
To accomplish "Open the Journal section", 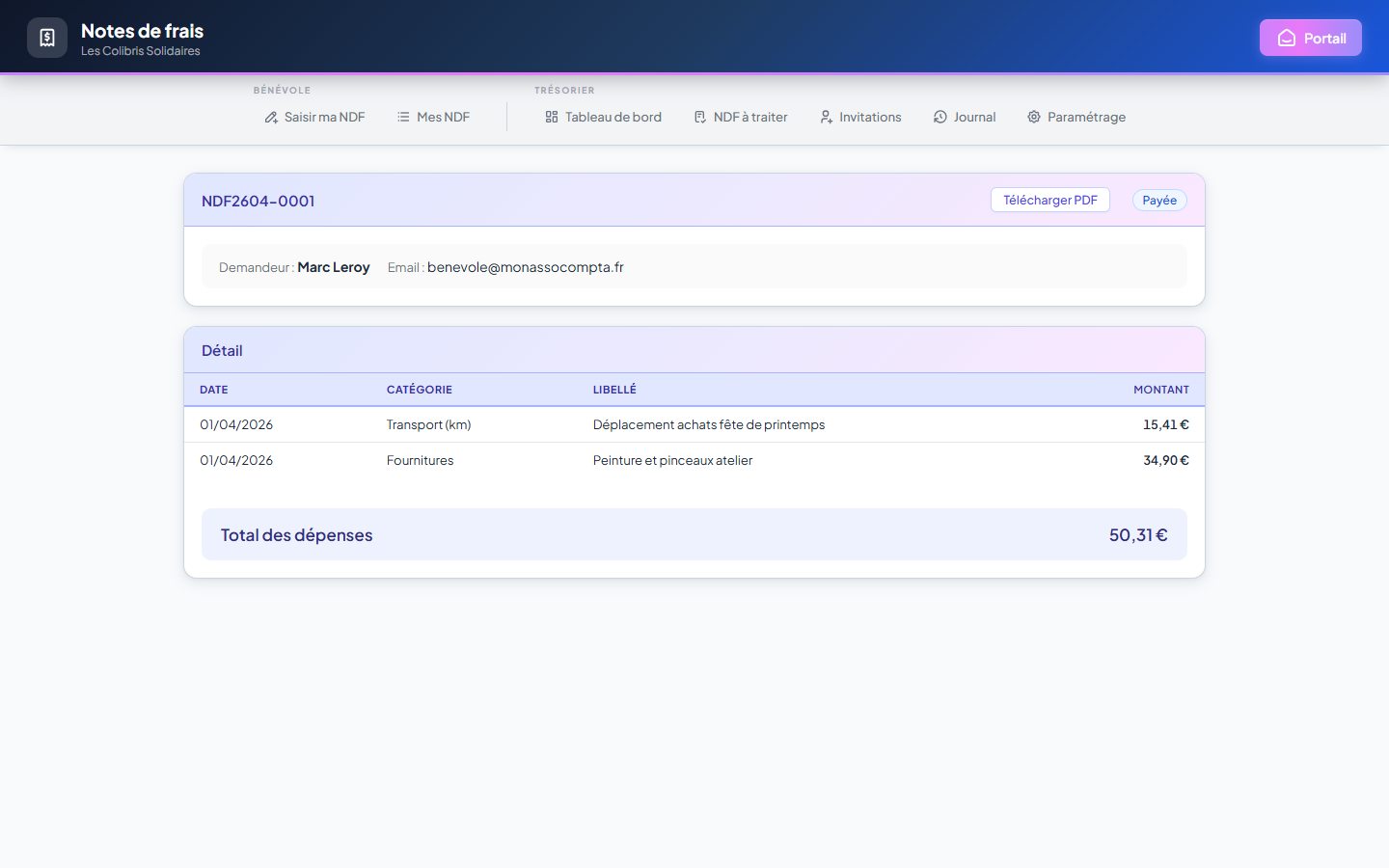I will [965, 117].
